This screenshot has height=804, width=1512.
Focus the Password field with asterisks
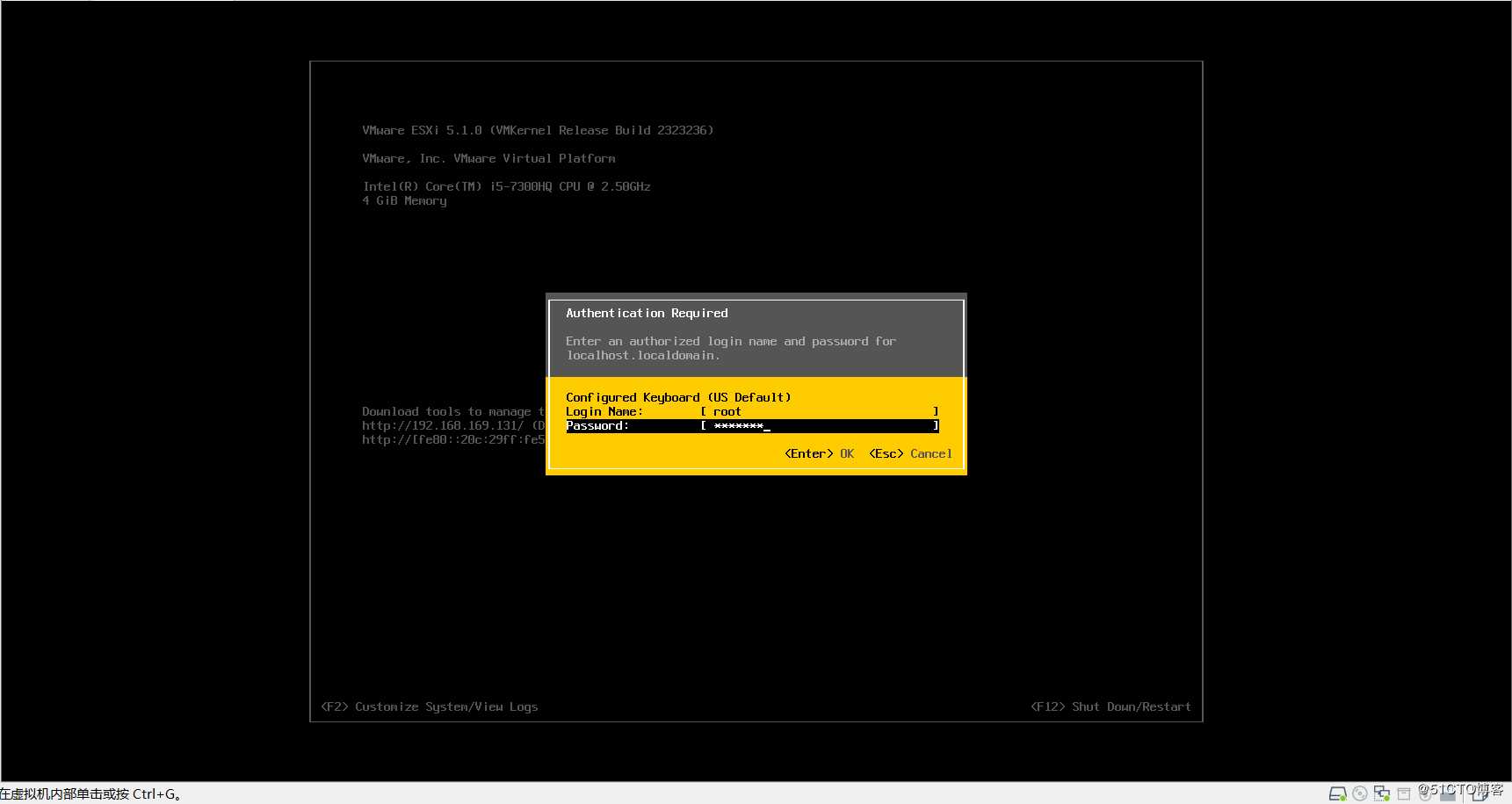coord(819,425)
